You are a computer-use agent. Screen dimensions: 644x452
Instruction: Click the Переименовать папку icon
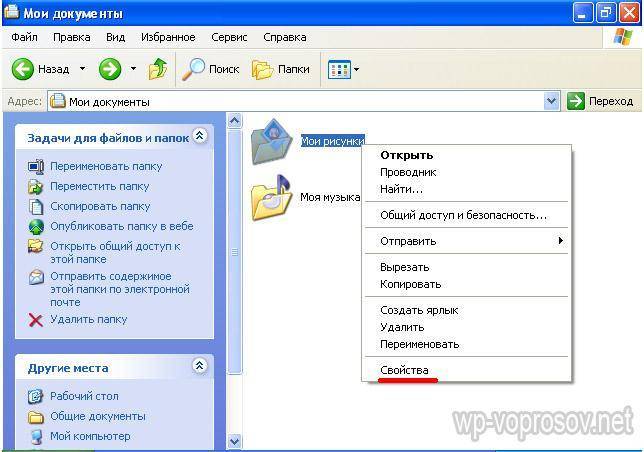[x=36, y=166]
